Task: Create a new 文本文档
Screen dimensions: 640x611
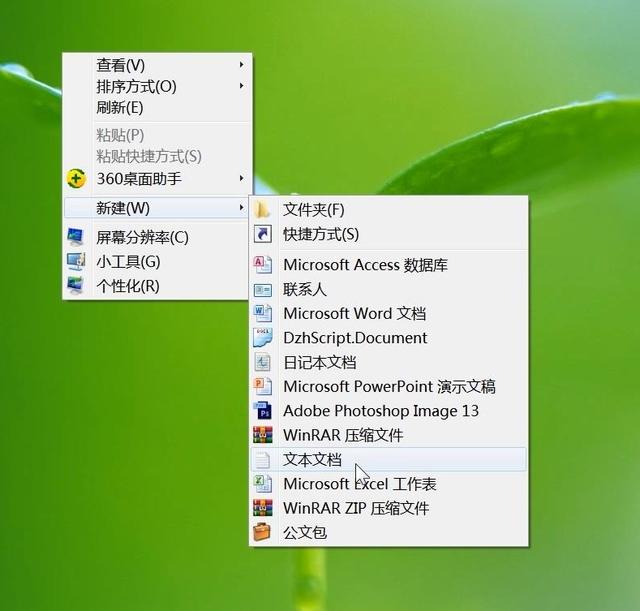Action: coord(389,460)
